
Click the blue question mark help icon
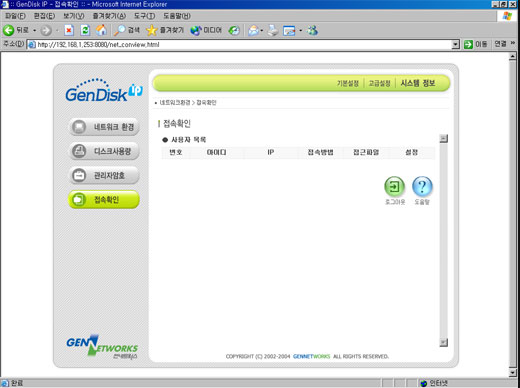tap(422, 186)
